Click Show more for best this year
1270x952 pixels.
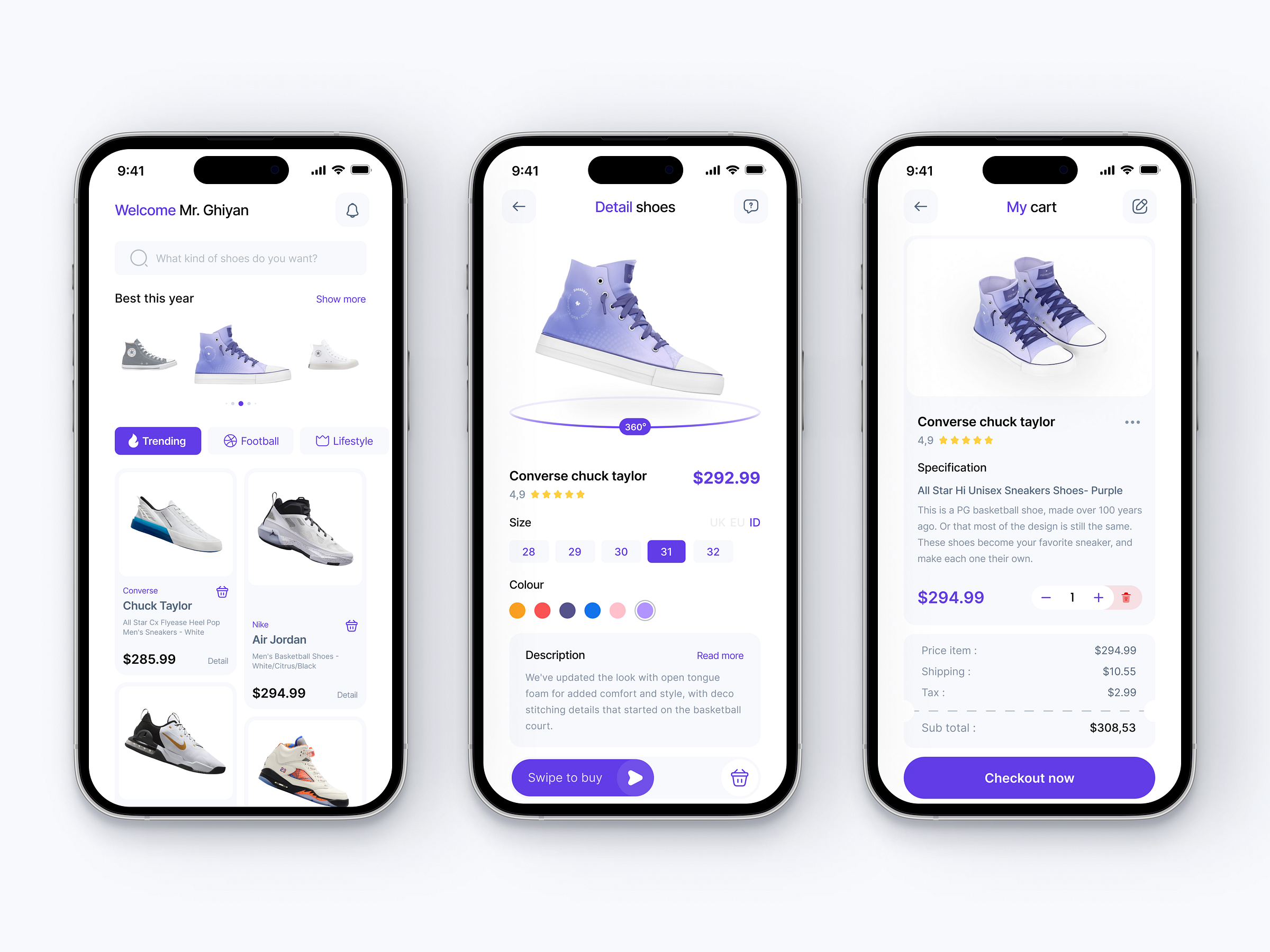pos(340,298)
